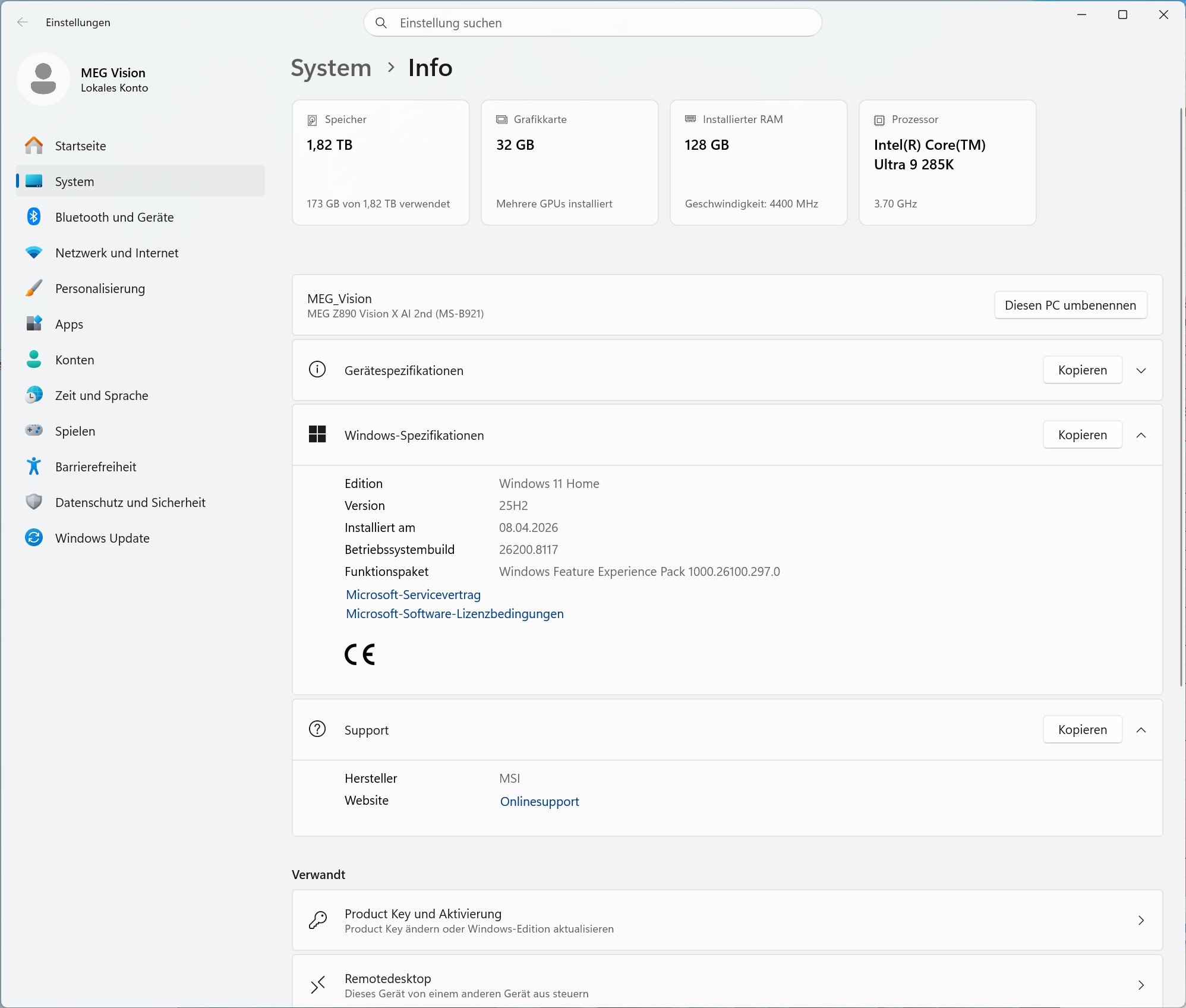Click the build number 26200.8117
1186x1008 pixels.
(x=528, y=549)
